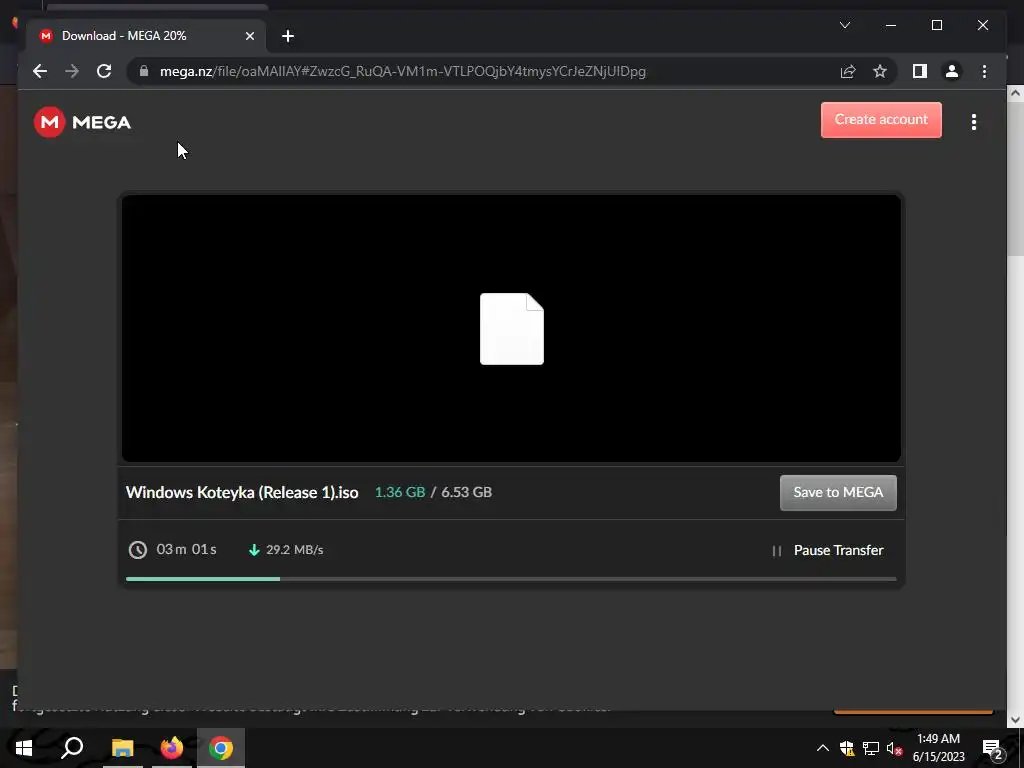Click download speed 29.2 MB/s
The height and width of the screenshot is (768, 1024).
pyautogui.click(x=295, y=550)
